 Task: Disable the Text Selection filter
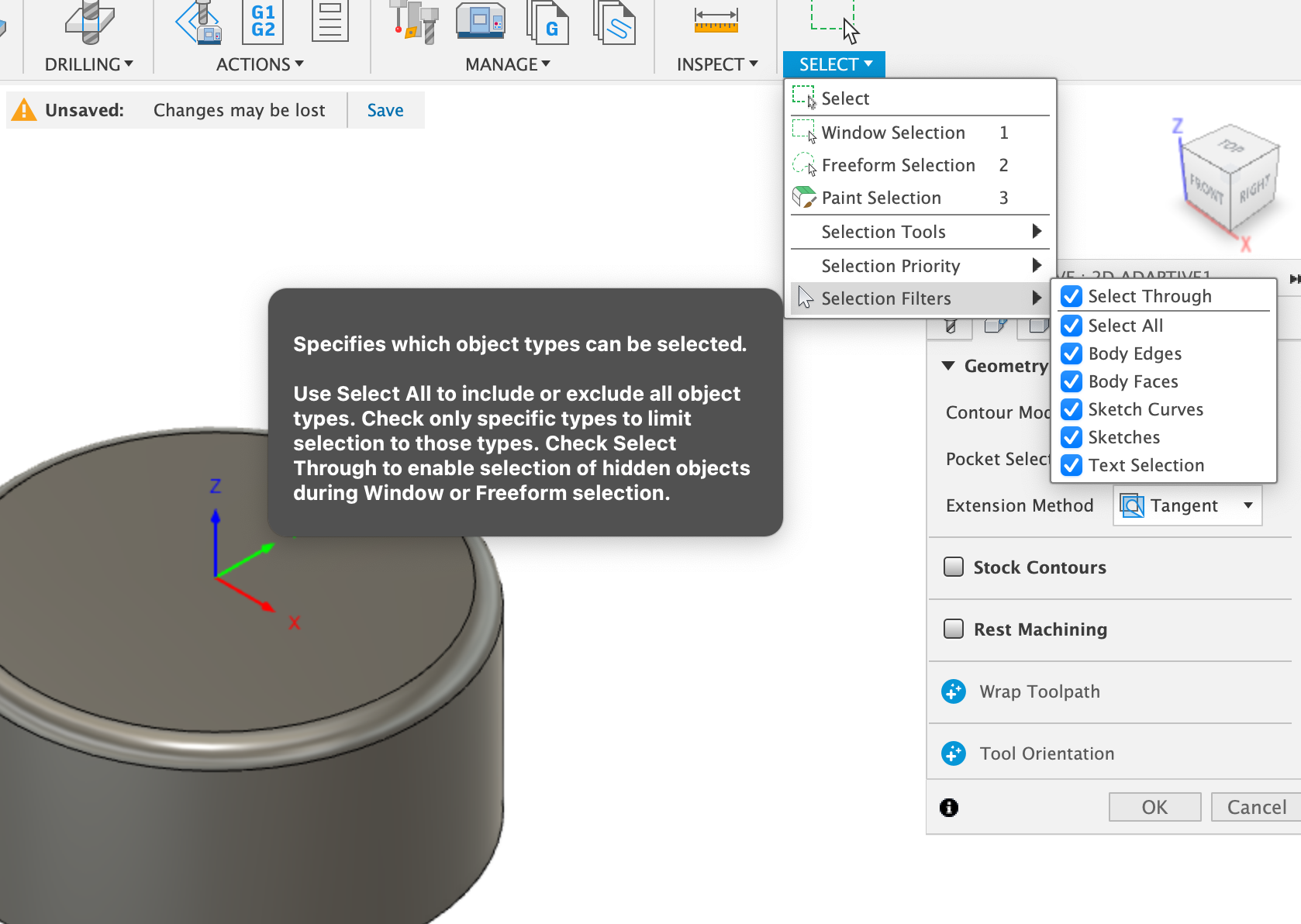pos(1072,465)
